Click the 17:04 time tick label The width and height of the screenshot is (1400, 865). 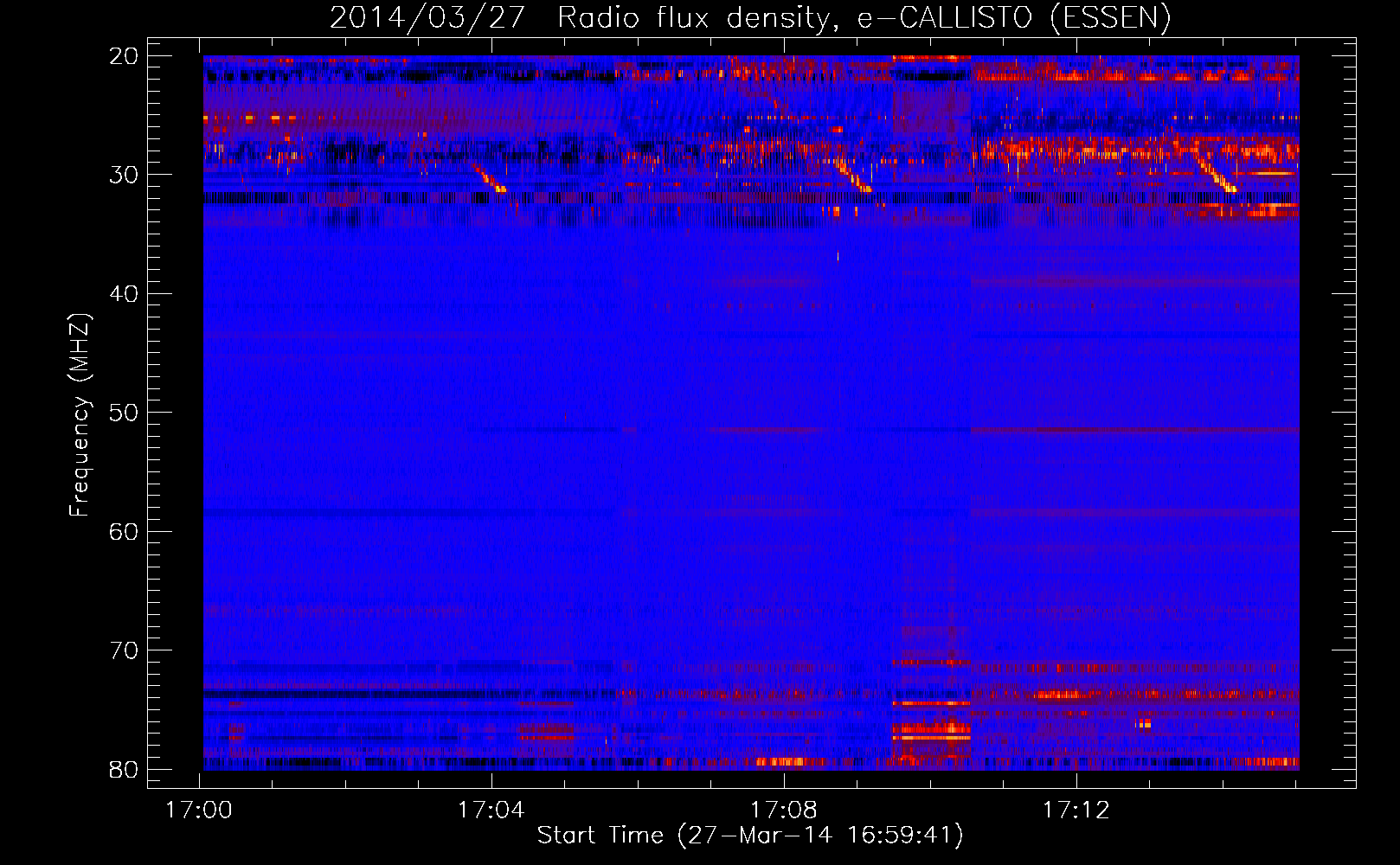pyautogui.click(x=491, y=811)
